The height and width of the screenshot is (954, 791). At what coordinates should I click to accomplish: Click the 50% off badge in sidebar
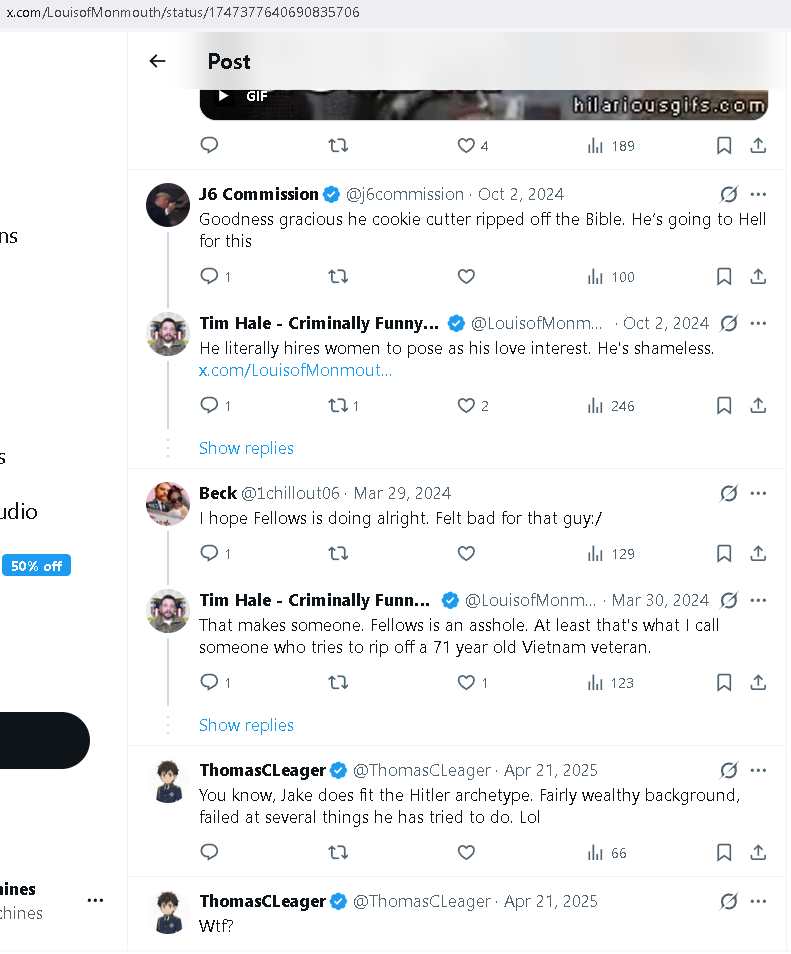[x=37, y=566]
